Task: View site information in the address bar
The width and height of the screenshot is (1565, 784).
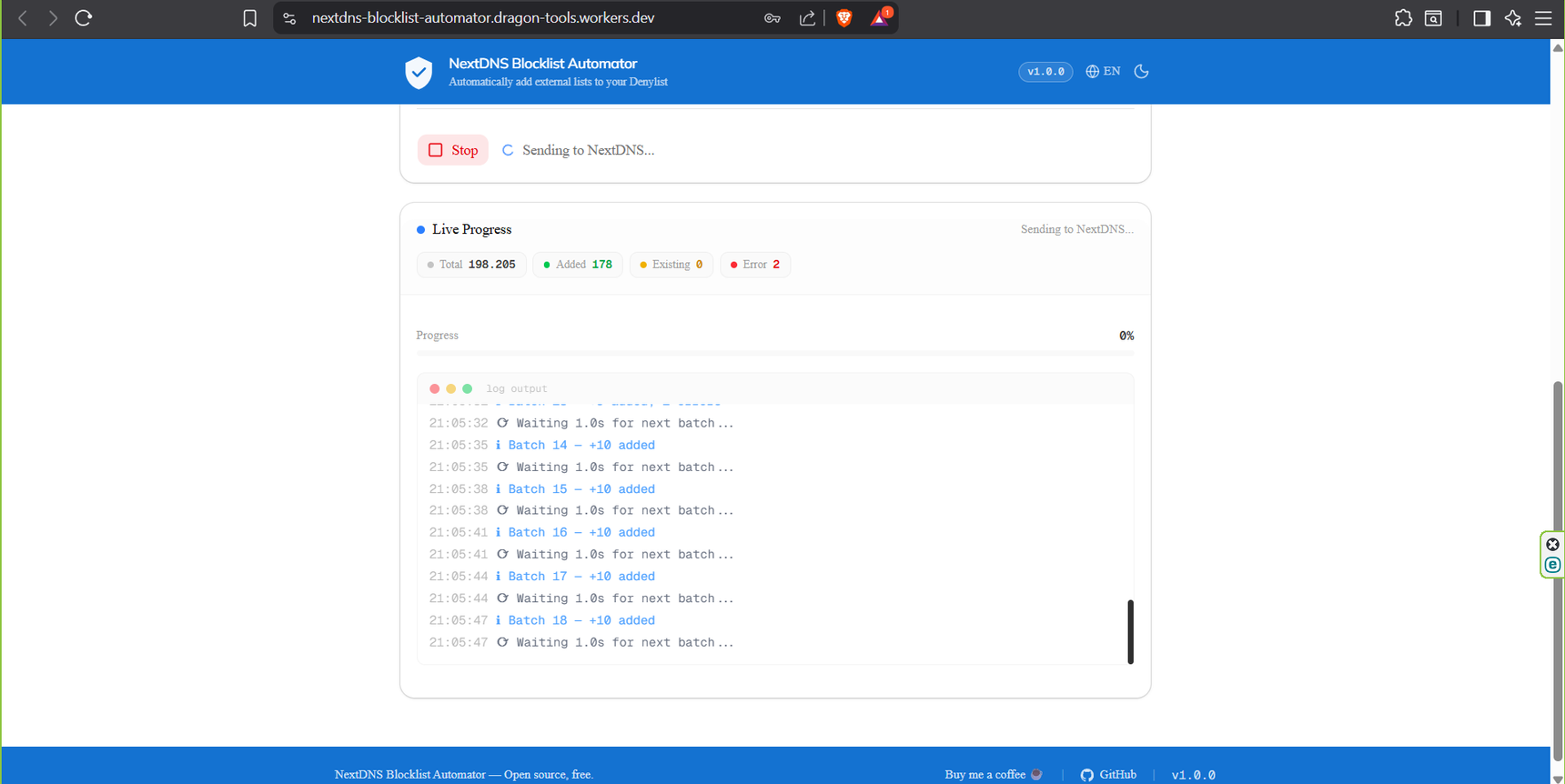Action: pyautogui.click(x=289, y=18)
